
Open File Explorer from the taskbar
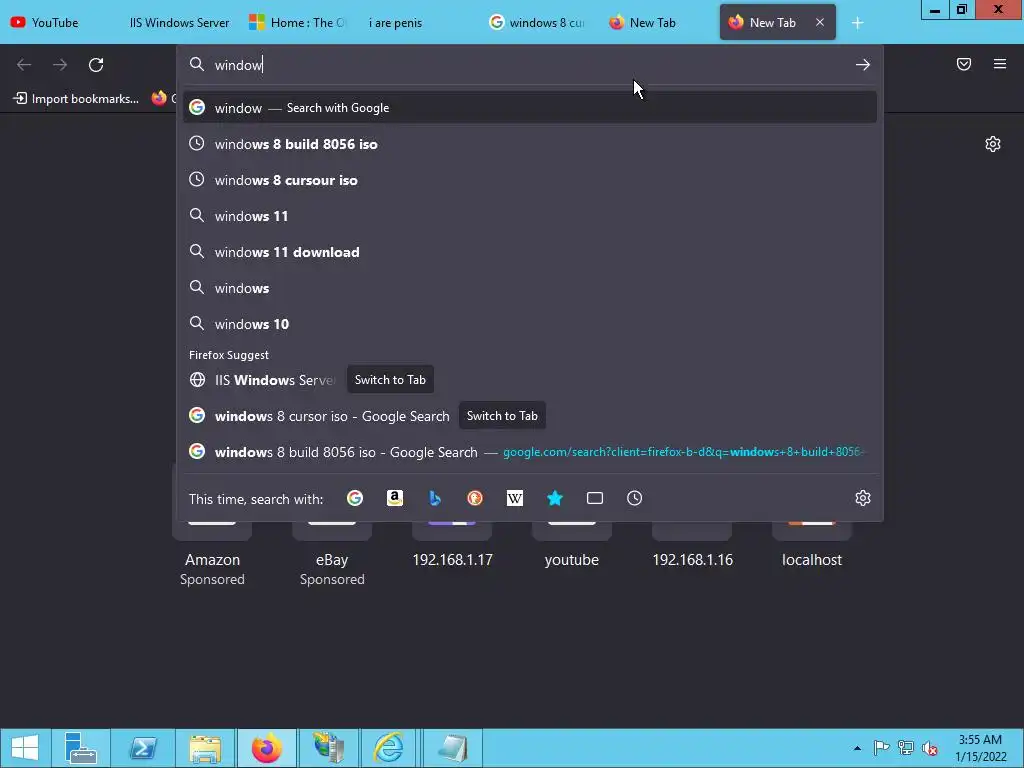[204, 748]
